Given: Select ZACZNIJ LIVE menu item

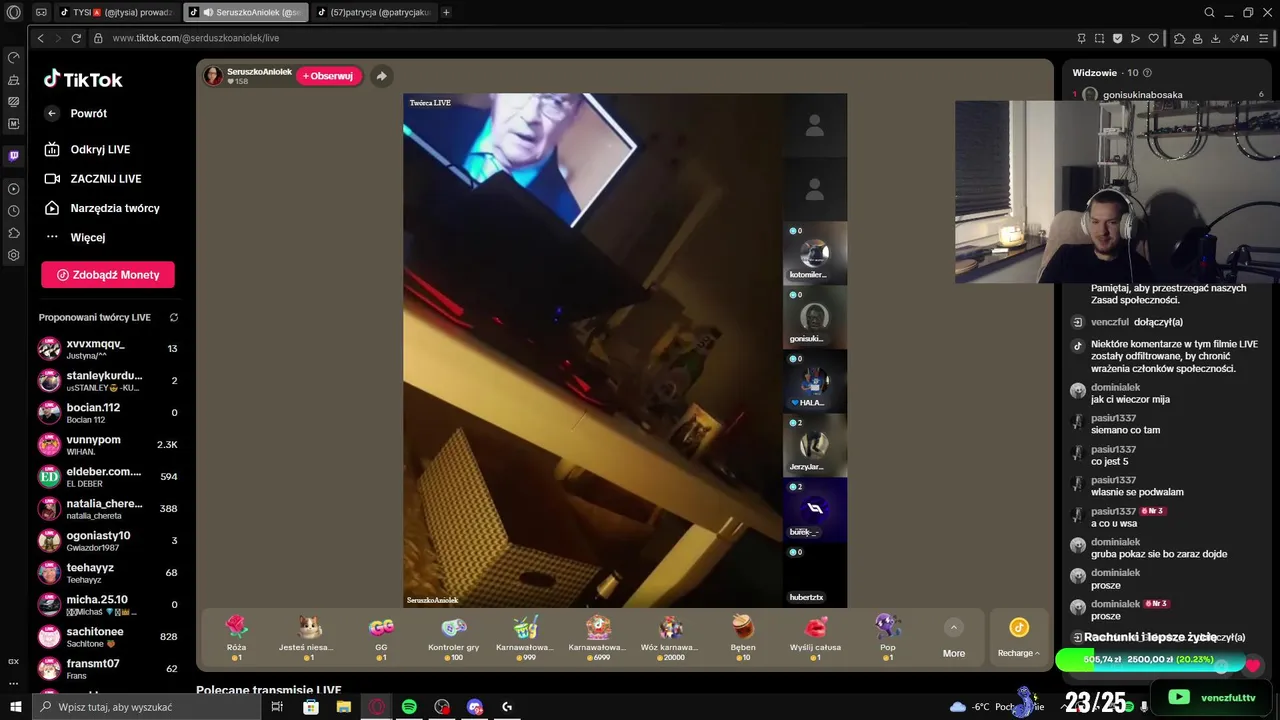Looking at the screenshot, I should click(x=93, y=178).
